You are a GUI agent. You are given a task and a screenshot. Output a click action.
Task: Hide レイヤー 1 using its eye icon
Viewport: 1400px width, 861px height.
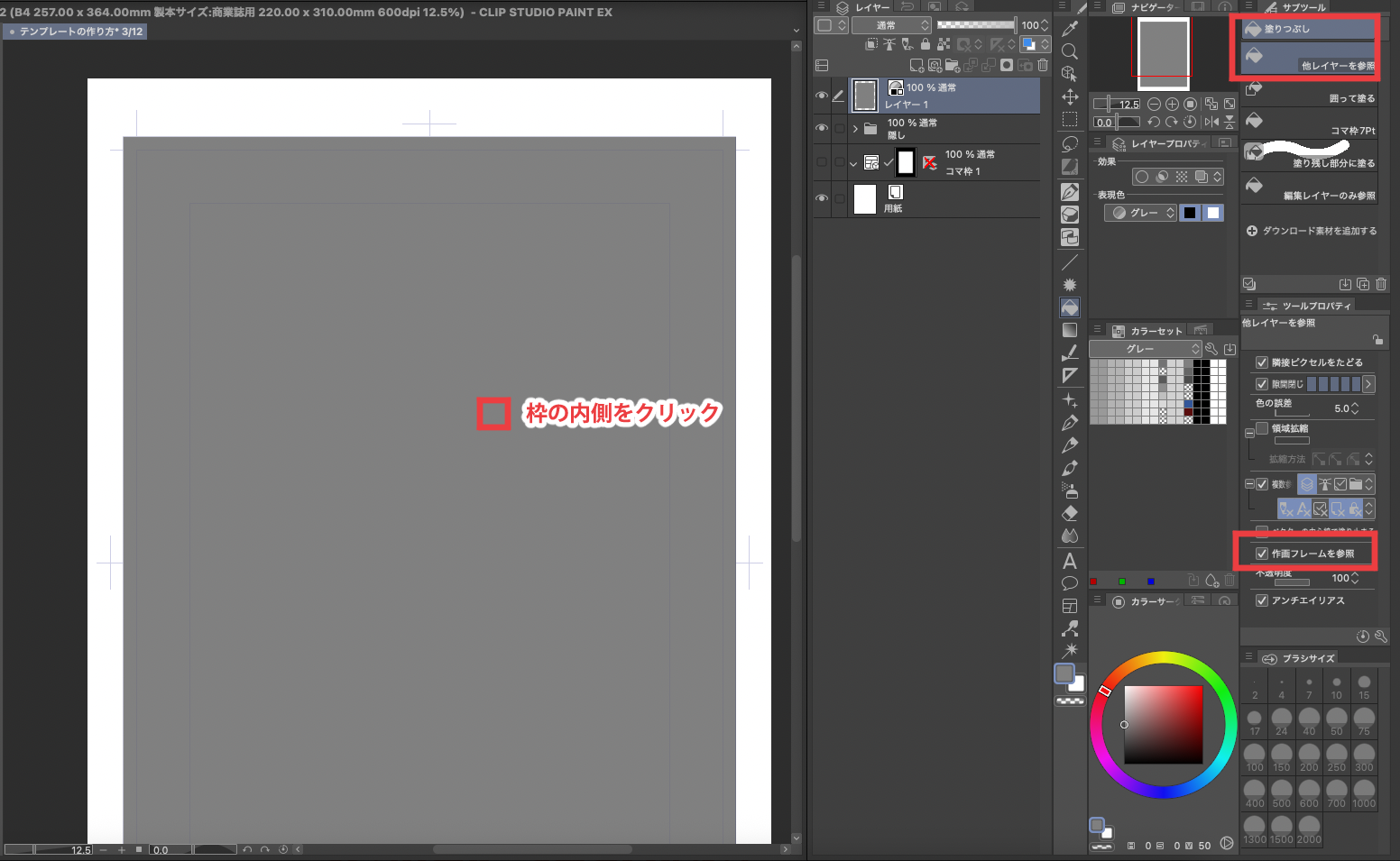pyautogui.click(x=821, y=96)
